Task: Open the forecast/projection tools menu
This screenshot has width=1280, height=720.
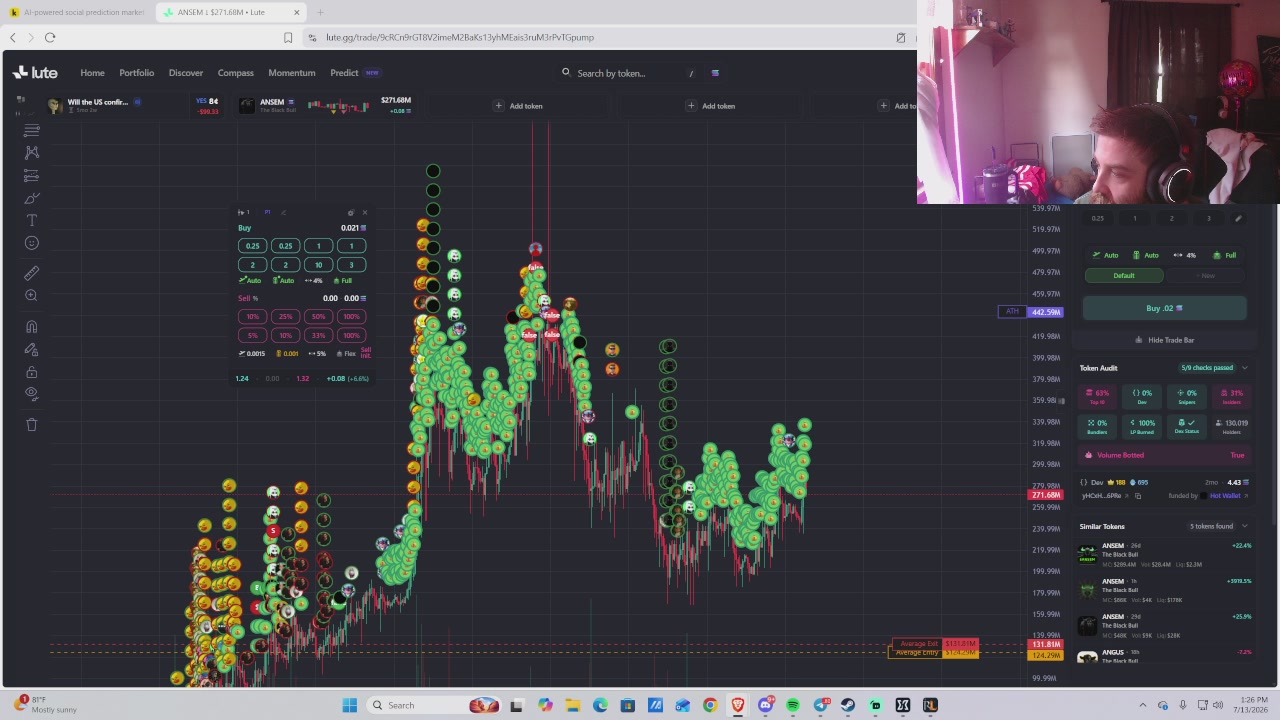Action: coord(32,175)
